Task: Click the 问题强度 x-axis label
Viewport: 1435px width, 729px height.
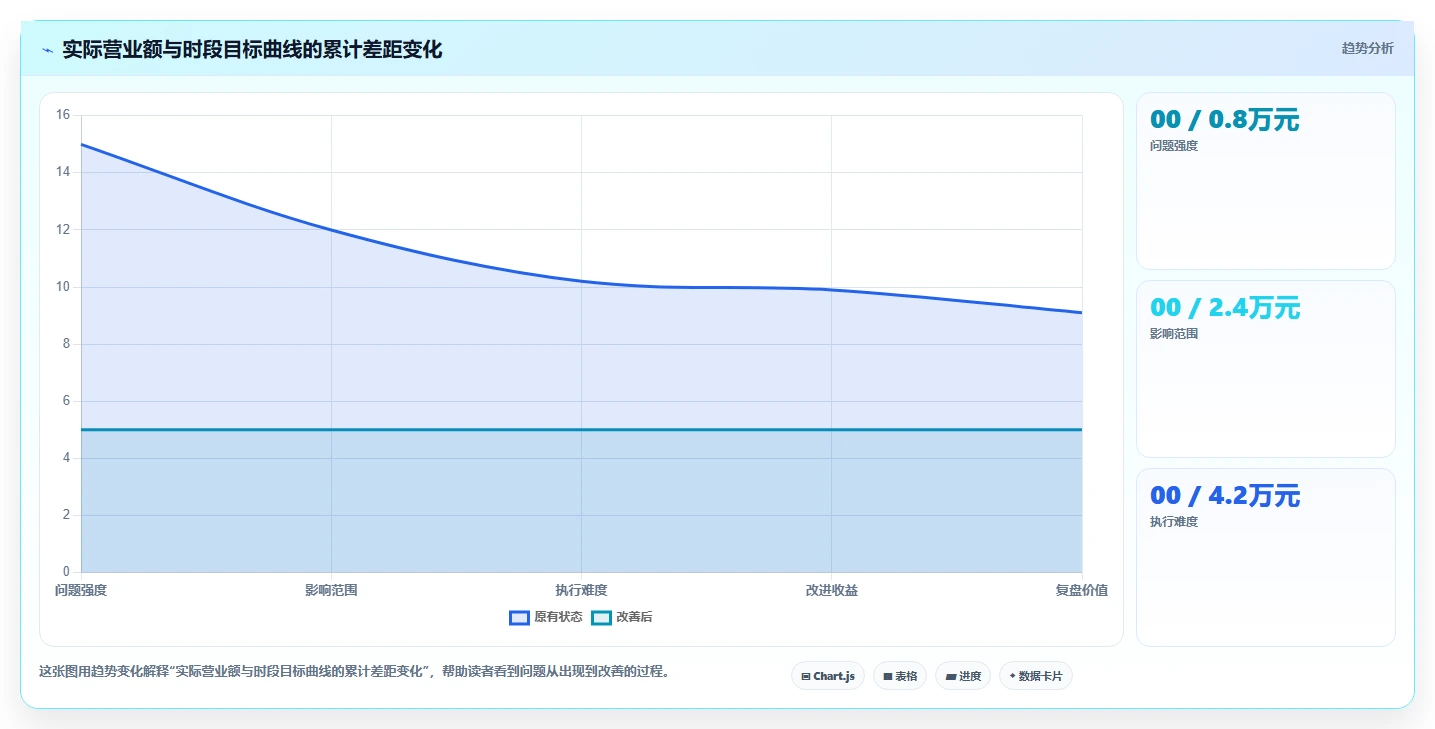Action: point(81,590)
